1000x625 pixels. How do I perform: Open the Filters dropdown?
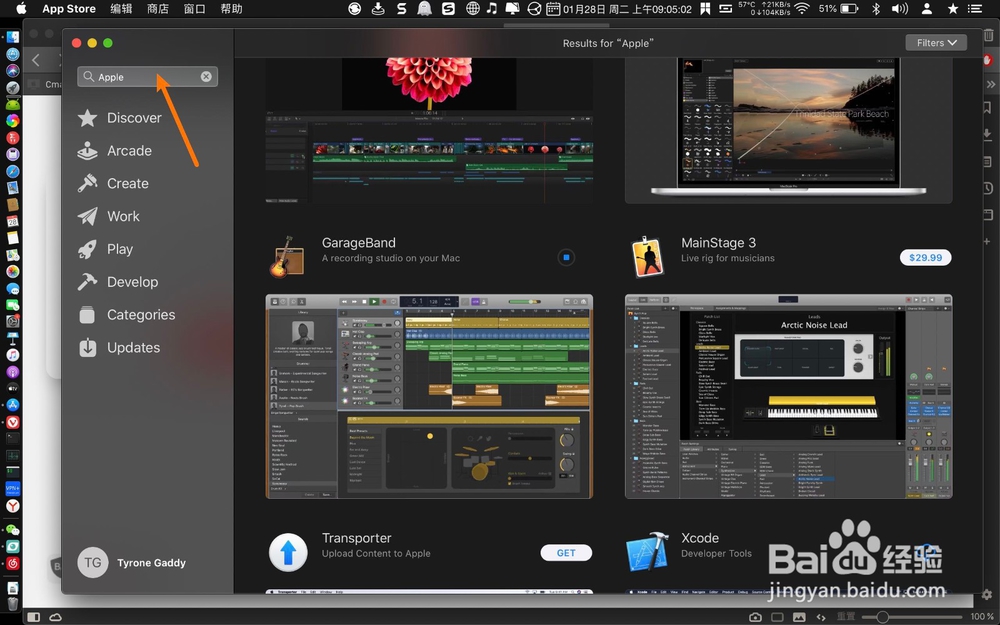point(936,43)
